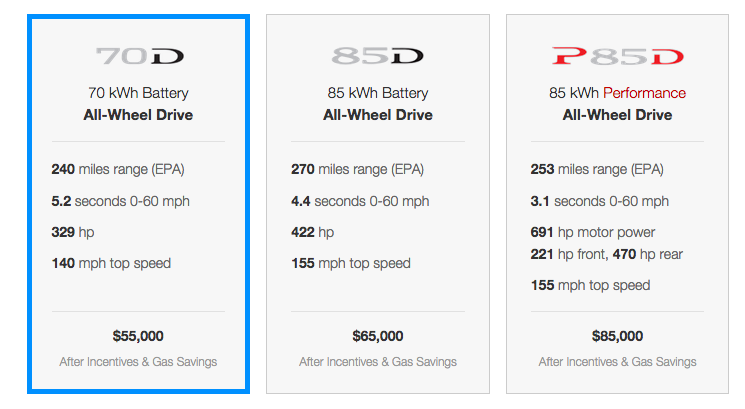
Task: Click 5.2 seconds 0-60 mph
Action: click(120, 201)
